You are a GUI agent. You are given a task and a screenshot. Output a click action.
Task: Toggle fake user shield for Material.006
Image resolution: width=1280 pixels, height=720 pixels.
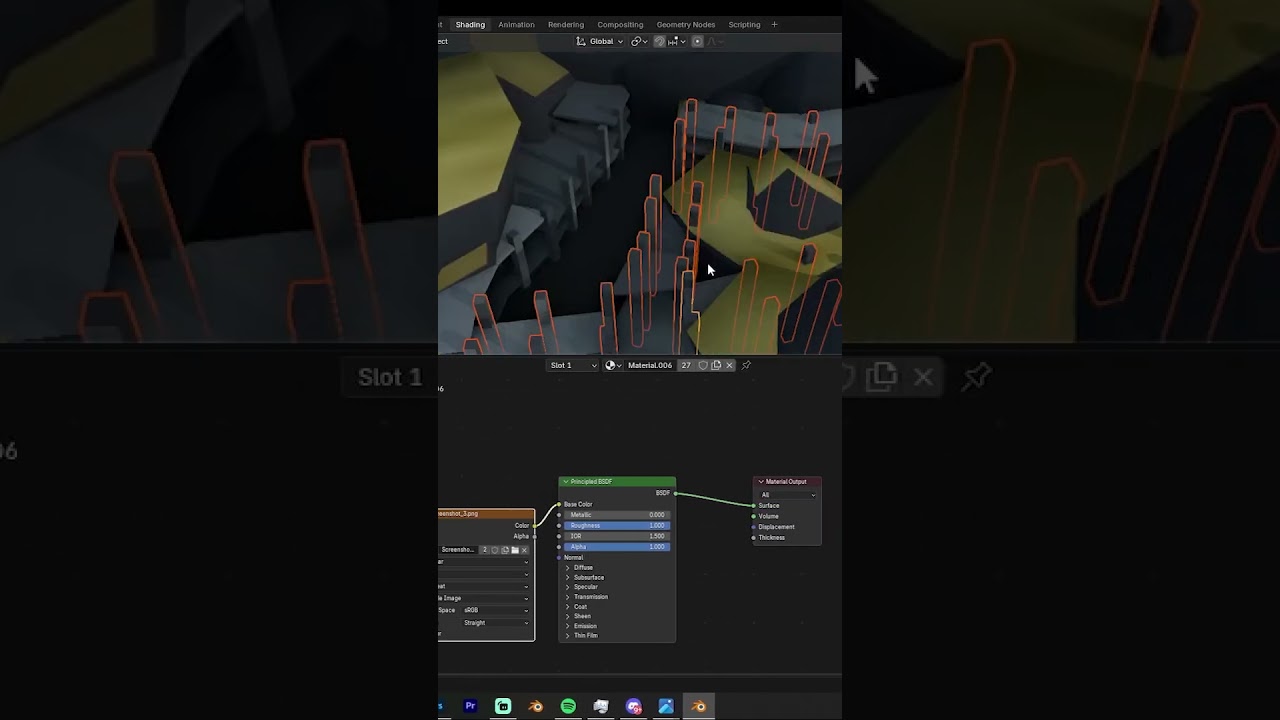click(x=703, y=365)
